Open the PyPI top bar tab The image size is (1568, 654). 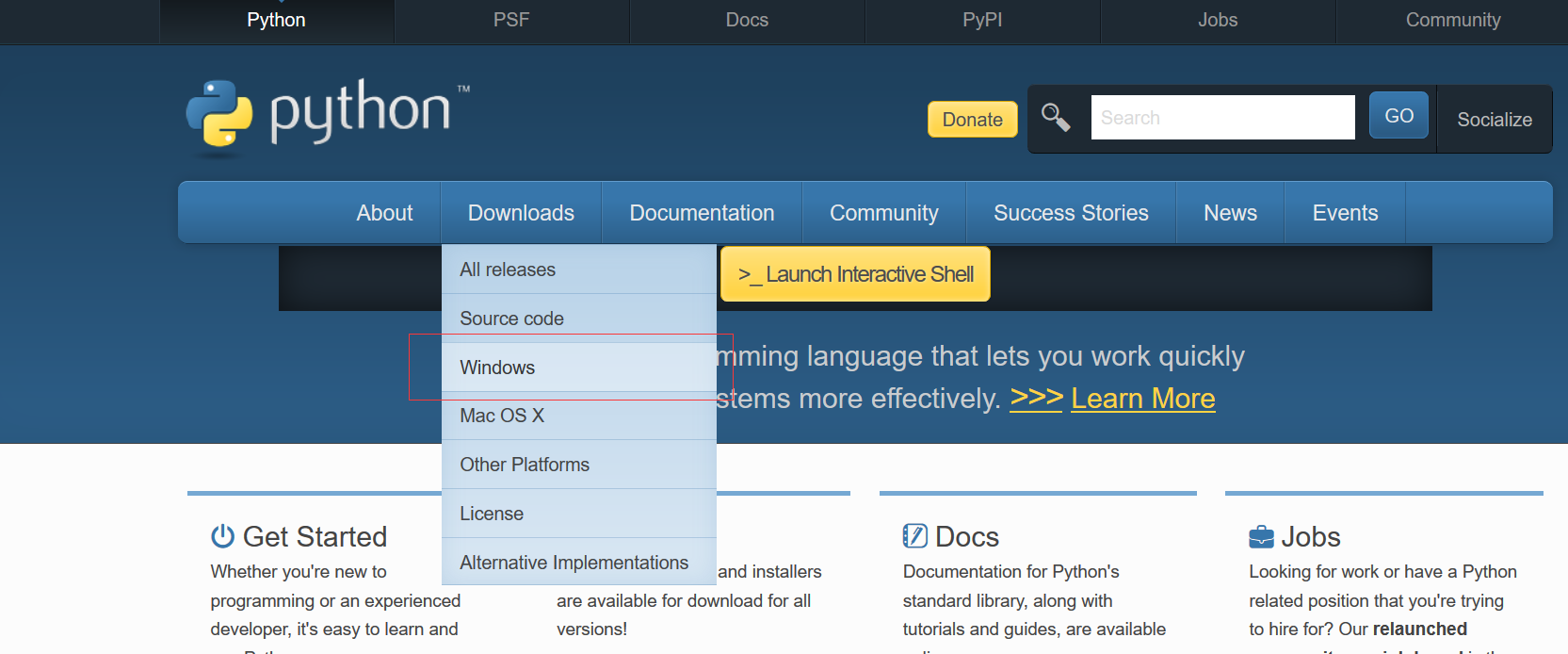point(982,21)
